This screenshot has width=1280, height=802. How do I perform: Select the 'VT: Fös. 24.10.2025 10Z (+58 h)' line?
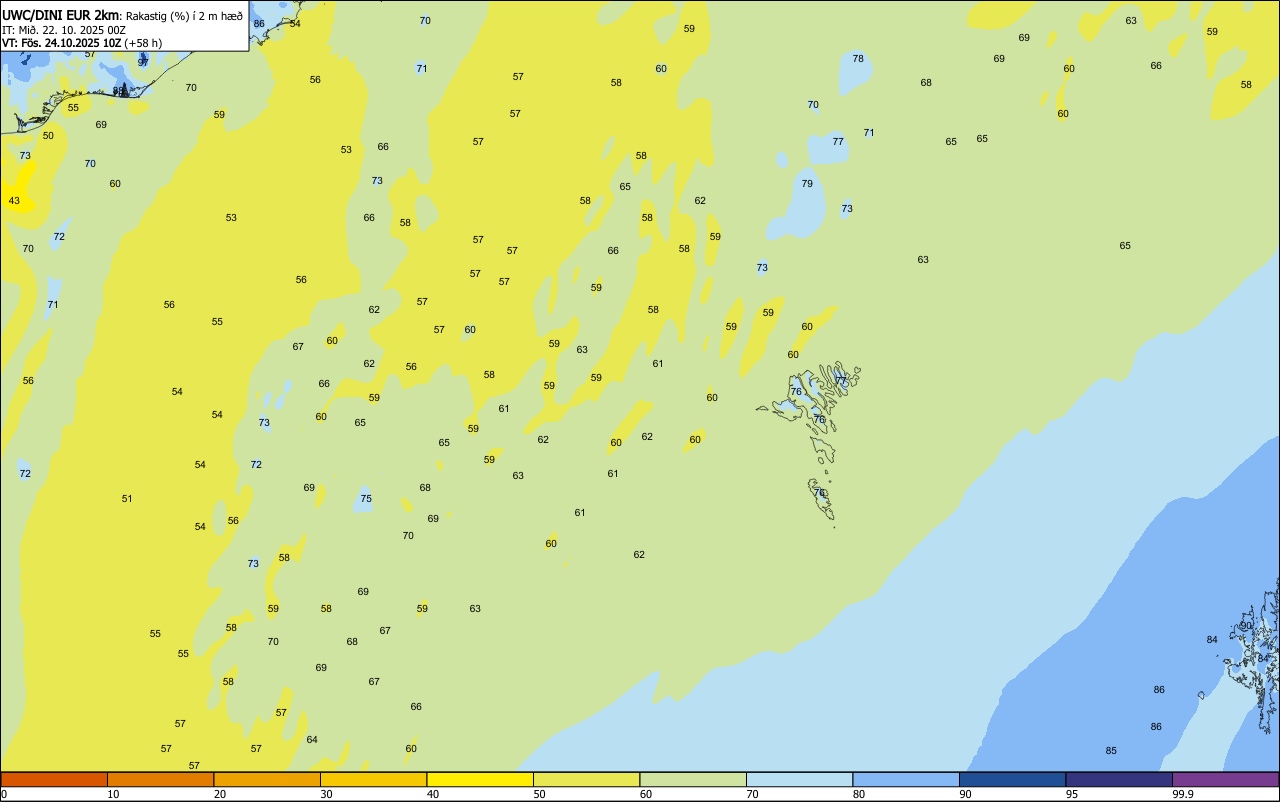82,43
